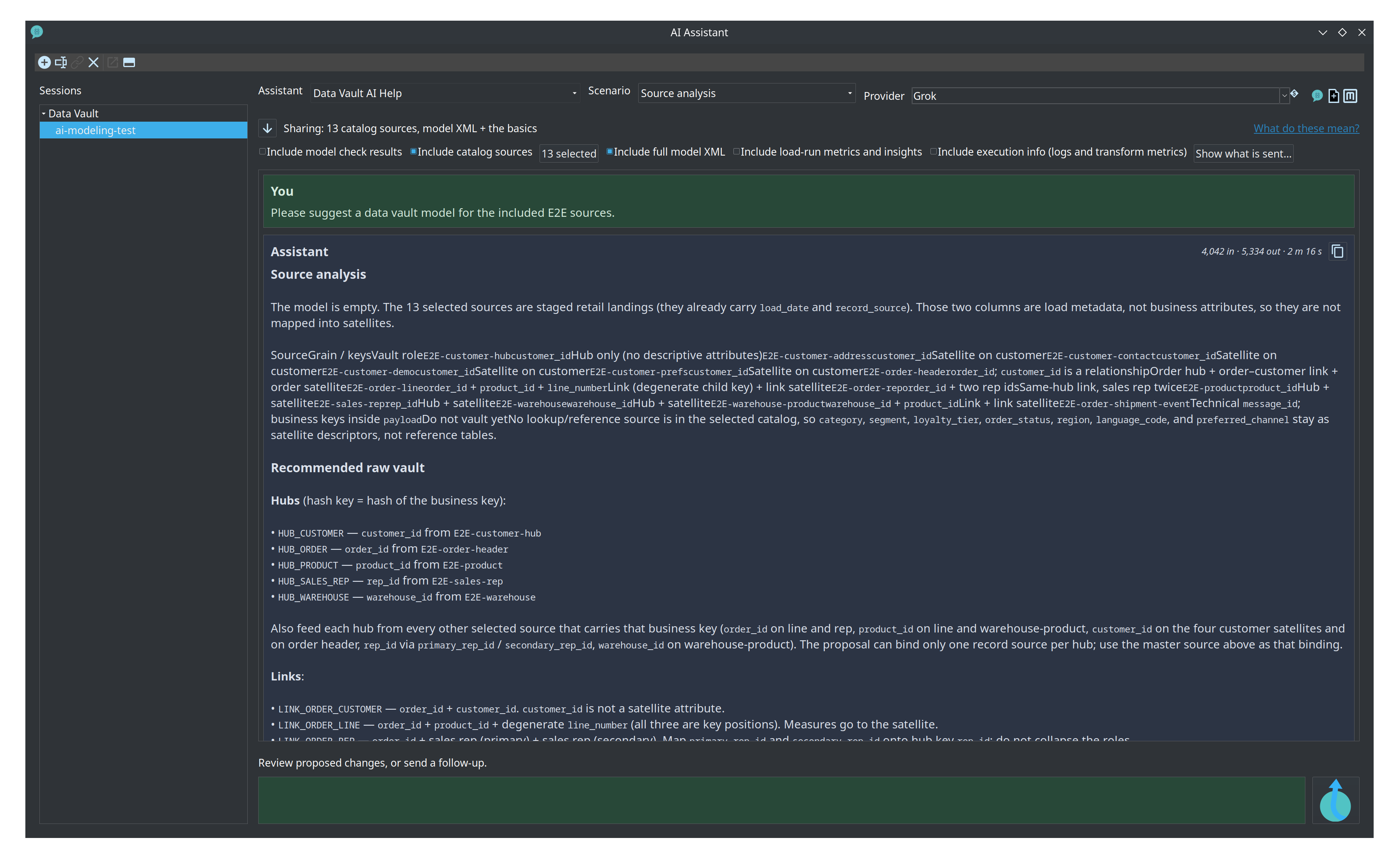This screenshot has width=1399, height=868.
Task: Click the add-document icon near Provider
Action: point(1333,96)
